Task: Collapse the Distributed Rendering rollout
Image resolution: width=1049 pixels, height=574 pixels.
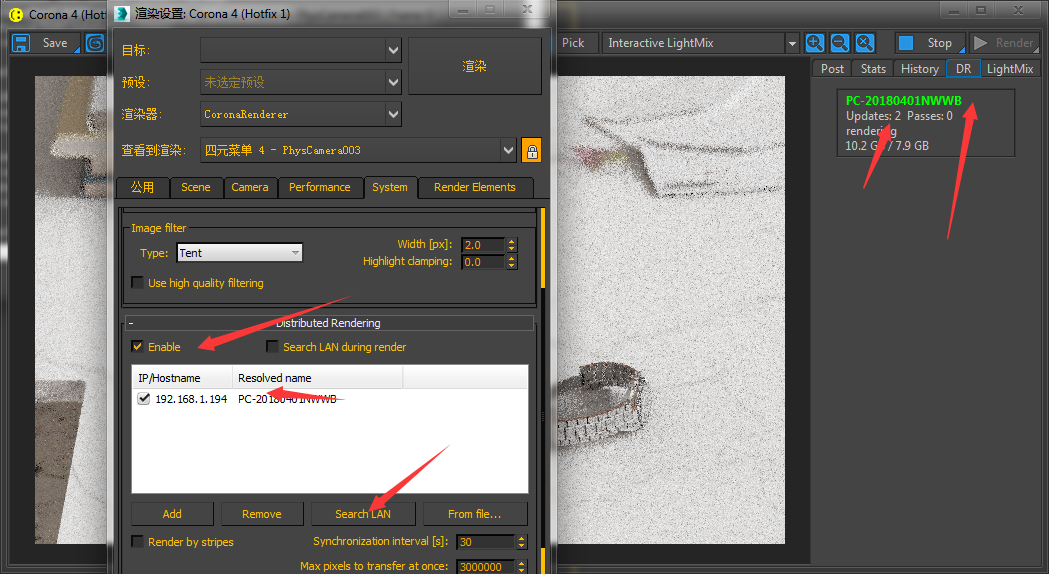Action: 131,323
